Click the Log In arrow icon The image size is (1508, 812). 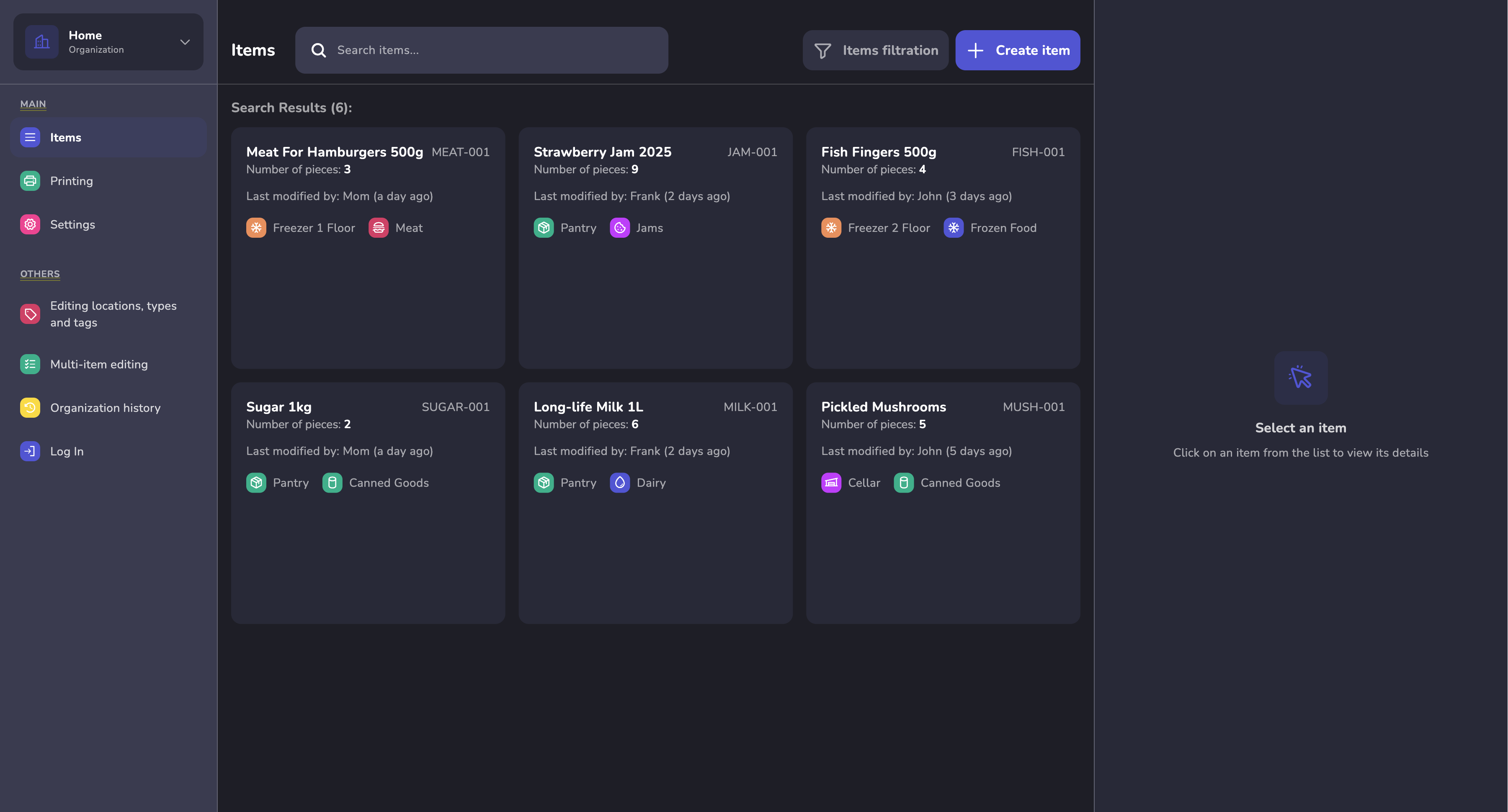pos(30,451)
